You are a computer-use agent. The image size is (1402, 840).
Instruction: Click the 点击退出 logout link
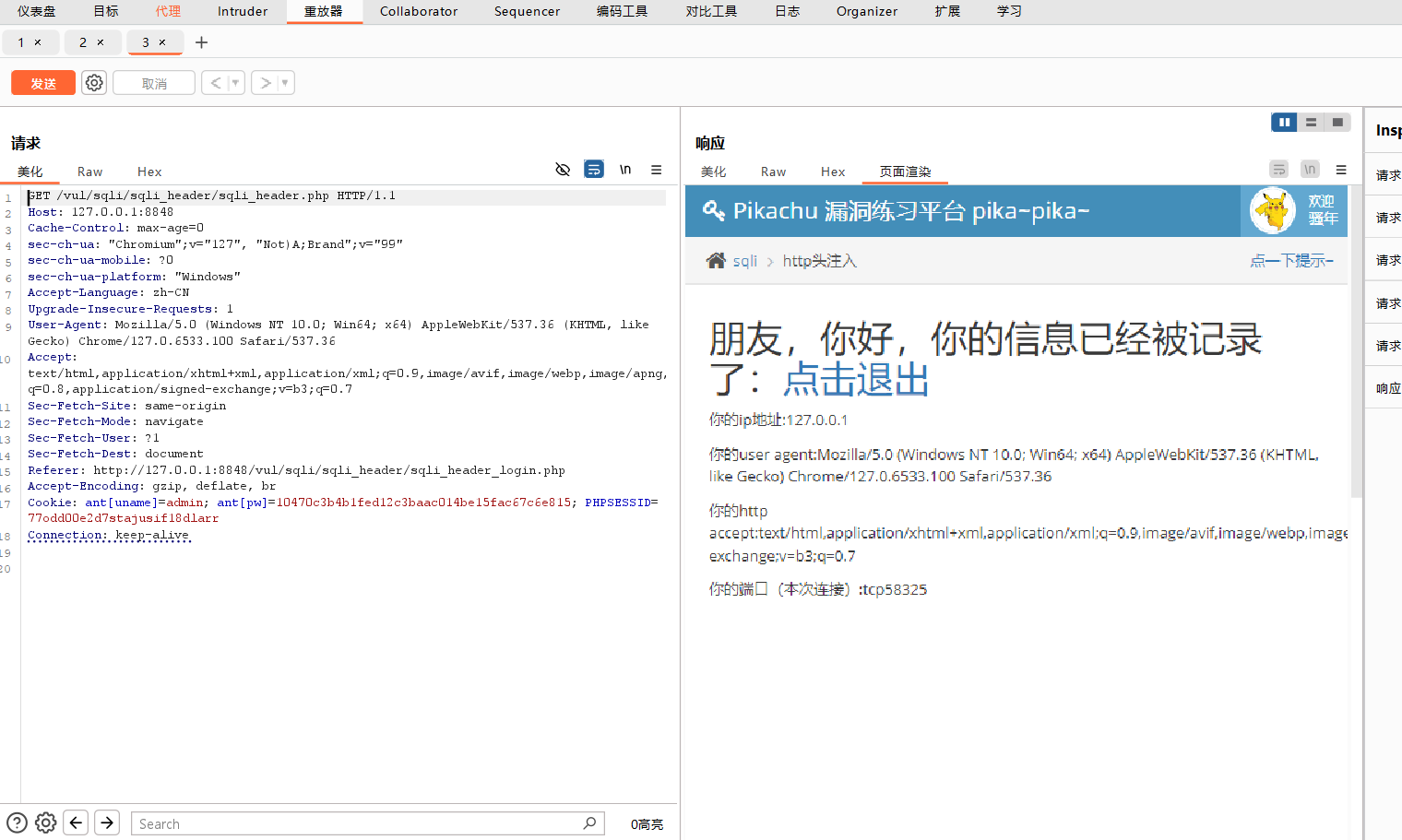tap(856, 379)
